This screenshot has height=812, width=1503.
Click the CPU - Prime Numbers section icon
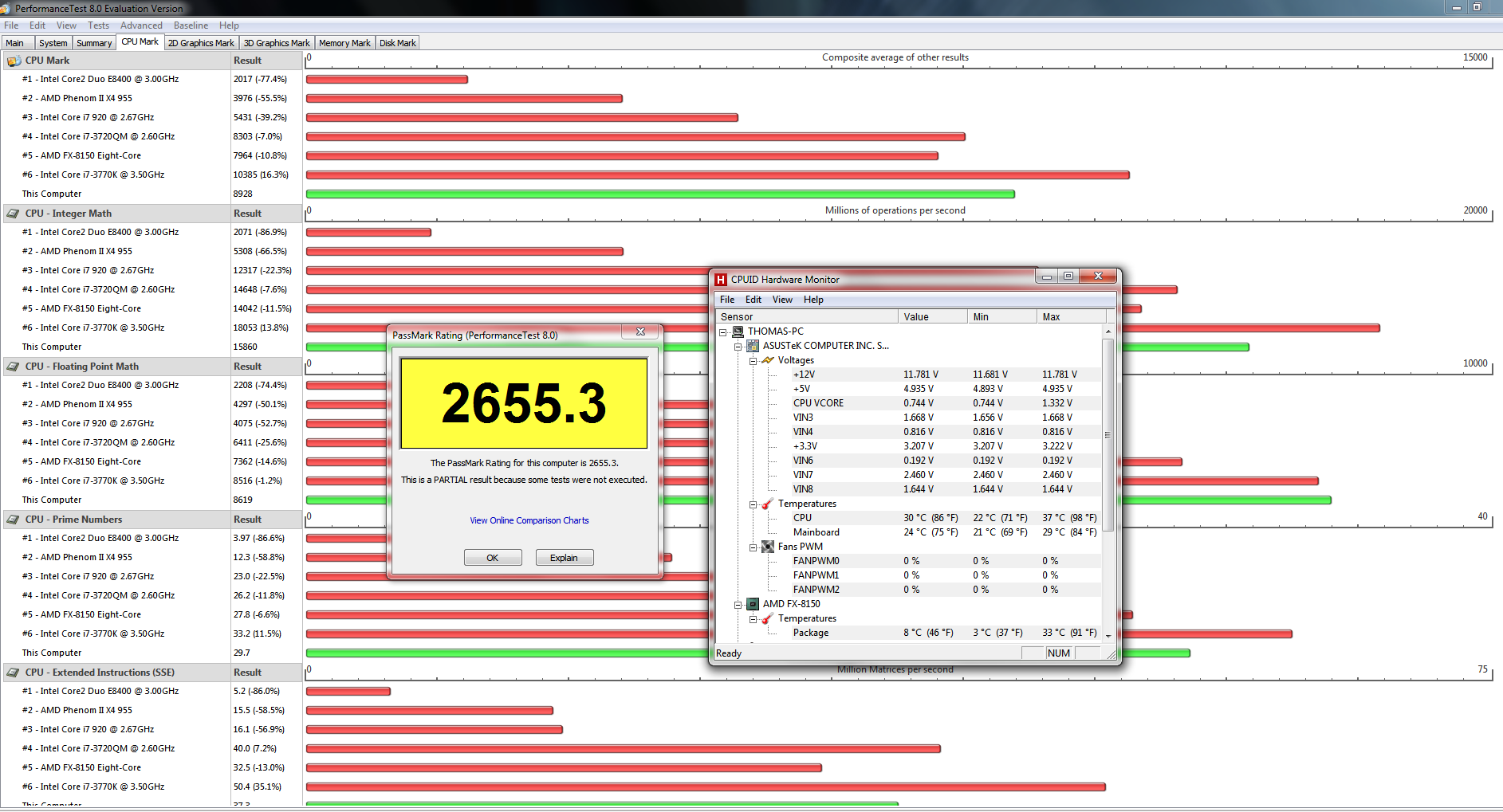pos(14,520)
